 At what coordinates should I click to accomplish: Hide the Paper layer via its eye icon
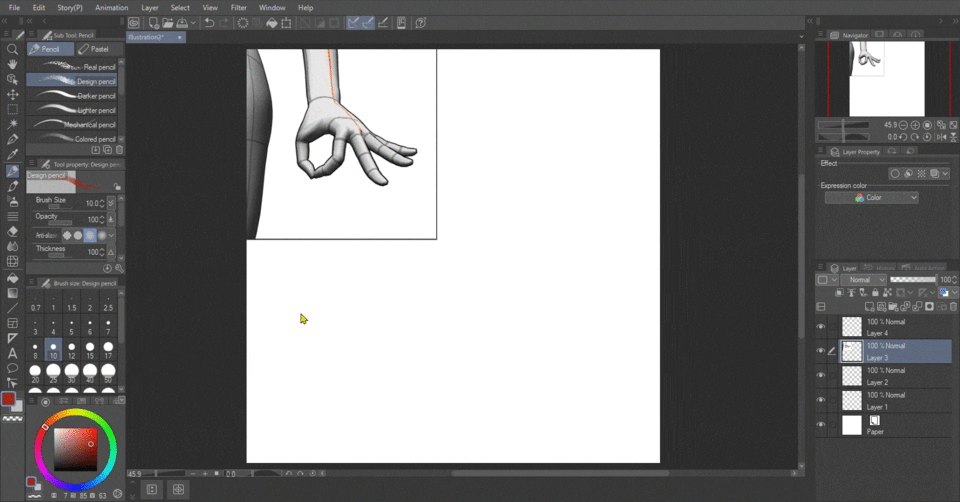pyautogui.click(x=821, y=425)
